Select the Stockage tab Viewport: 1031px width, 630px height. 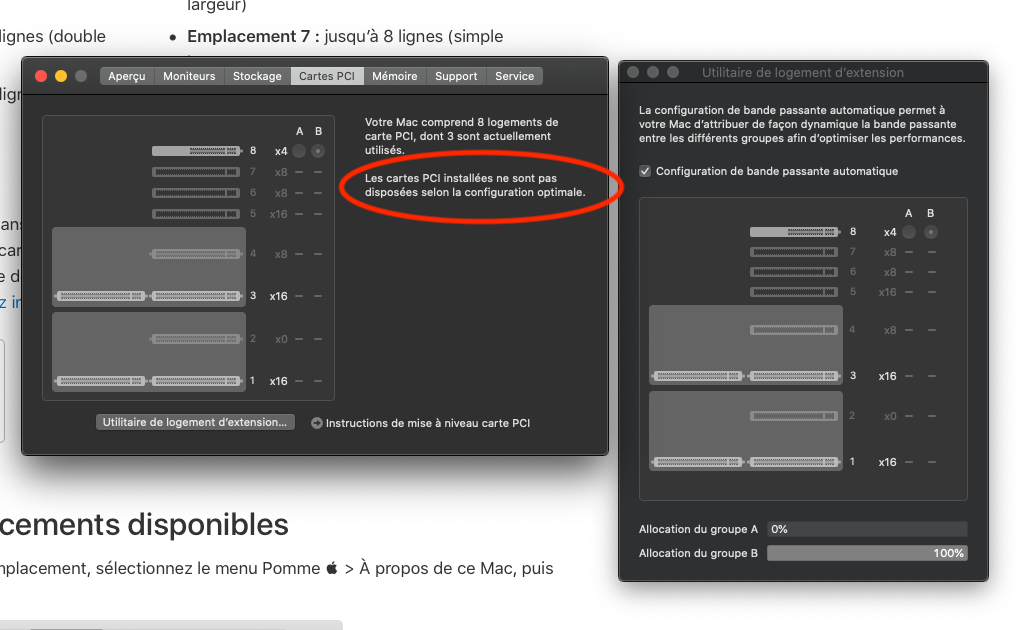click(257, 76)
